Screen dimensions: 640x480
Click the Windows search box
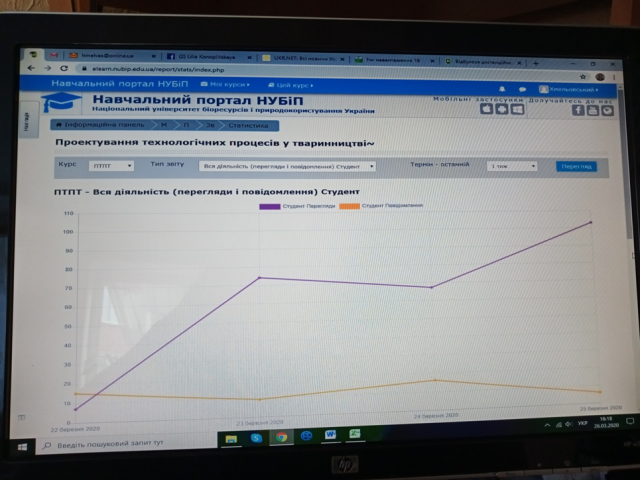(x=126, y=443)
